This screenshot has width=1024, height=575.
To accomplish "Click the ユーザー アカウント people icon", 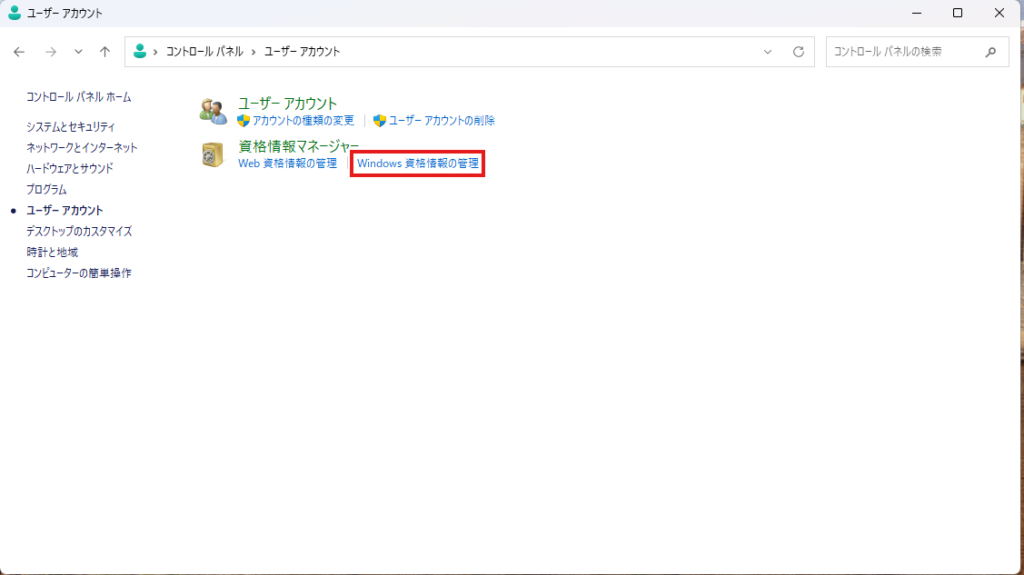I will click(x=213, y=111).
